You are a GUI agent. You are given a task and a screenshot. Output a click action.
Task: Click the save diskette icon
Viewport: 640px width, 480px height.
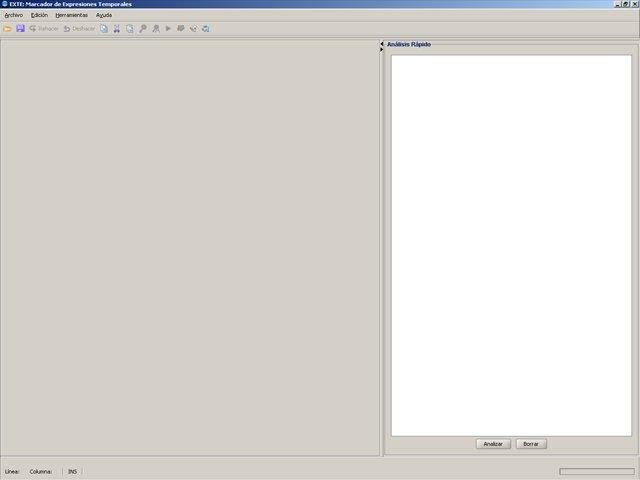click(20, 29)
